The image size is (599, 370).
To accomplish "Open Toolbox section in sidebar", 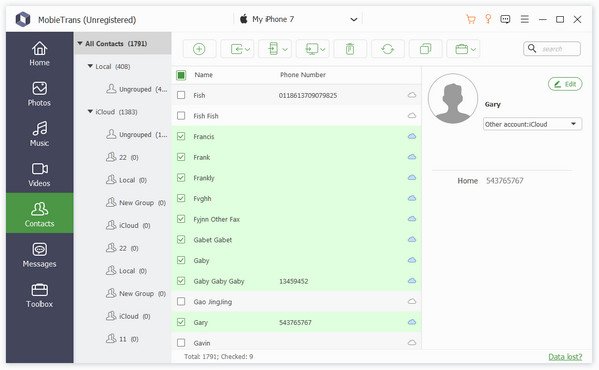I will pyautogui.click(x=40, y=296).
